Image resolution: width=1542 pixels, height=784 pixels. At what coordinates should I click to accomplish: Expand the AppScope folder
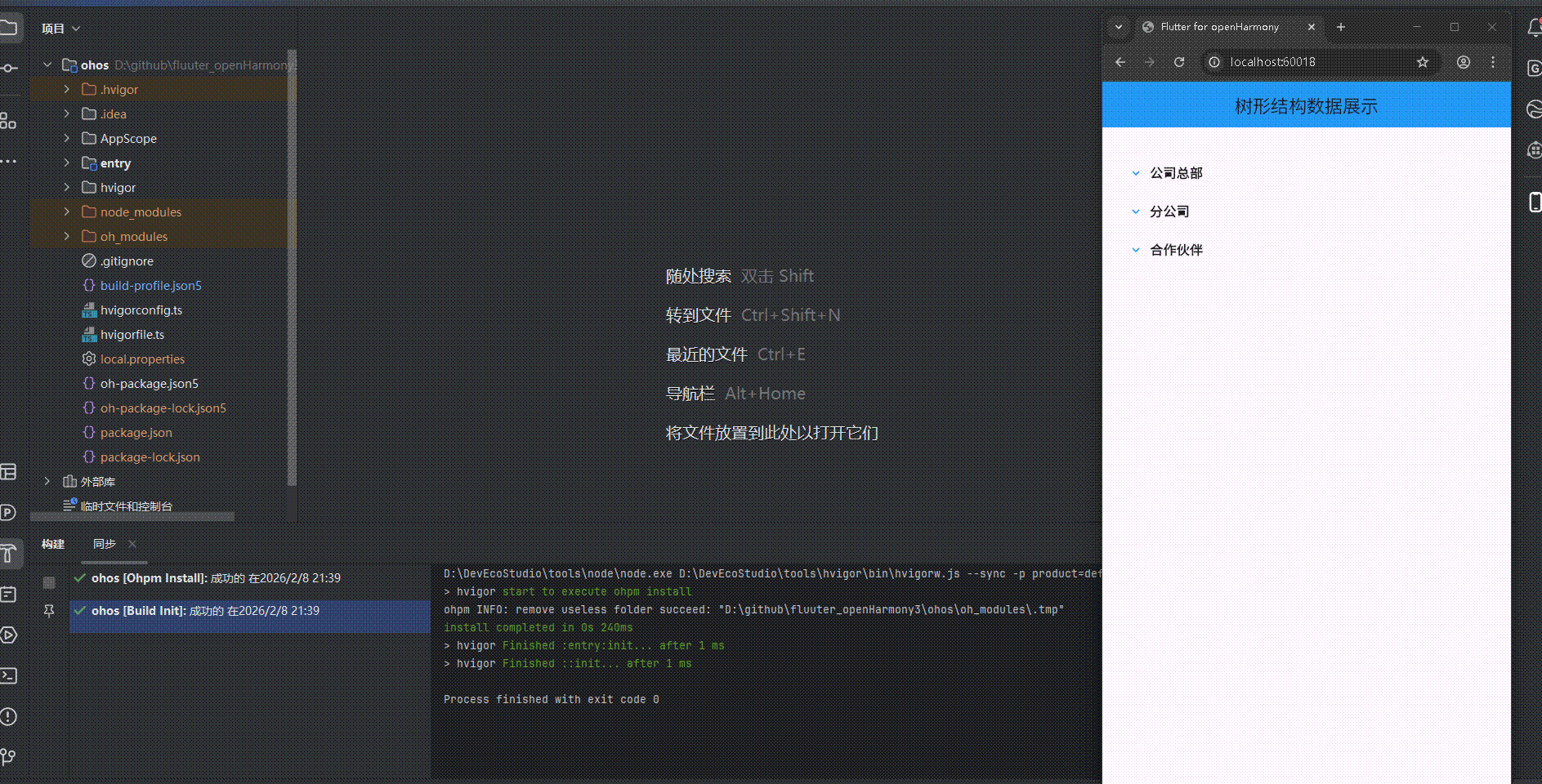67,138
